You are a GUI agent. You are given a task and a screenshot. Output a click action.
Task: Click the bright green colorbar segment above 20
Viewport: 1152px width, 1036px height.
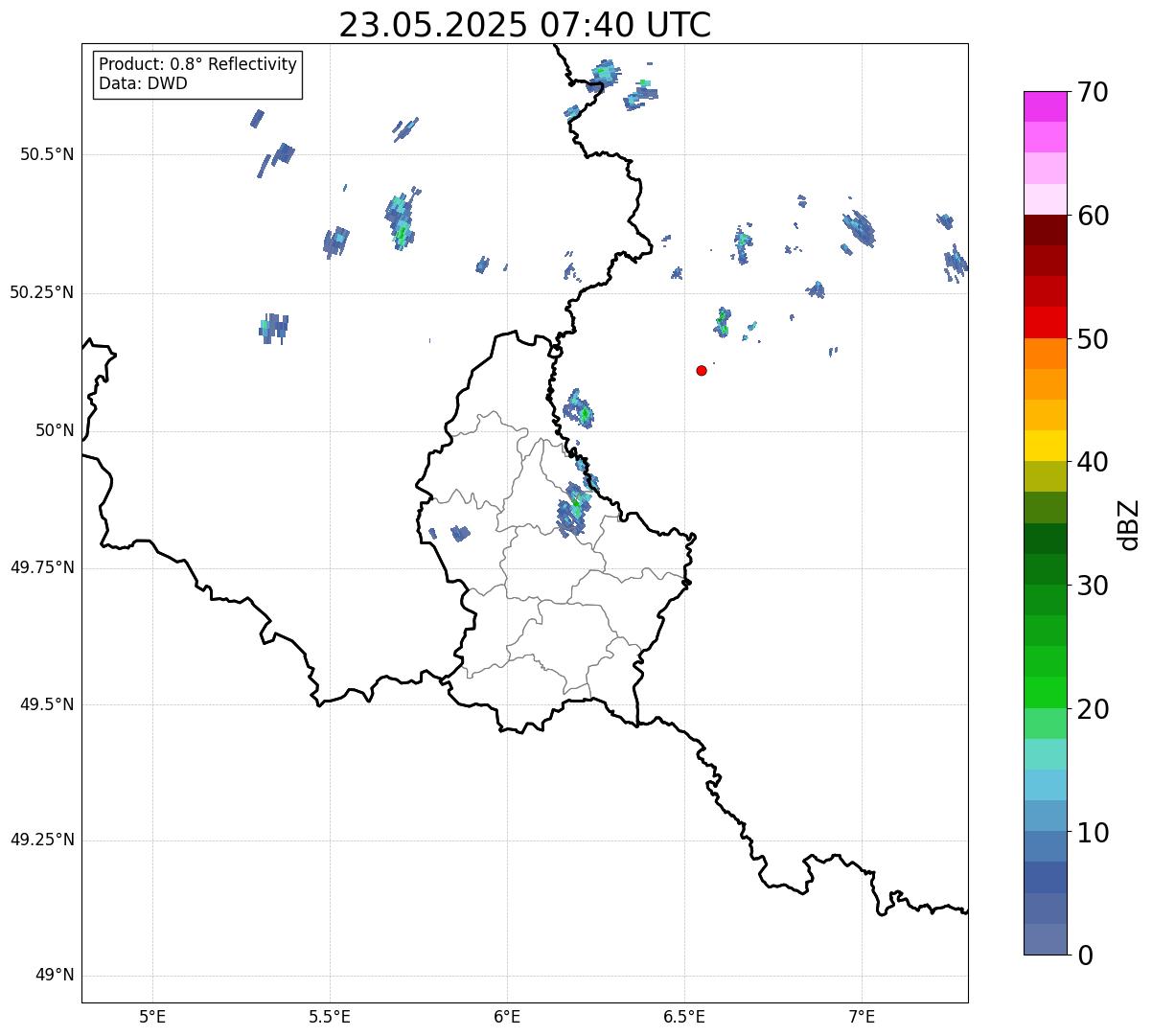[1045, 692]
